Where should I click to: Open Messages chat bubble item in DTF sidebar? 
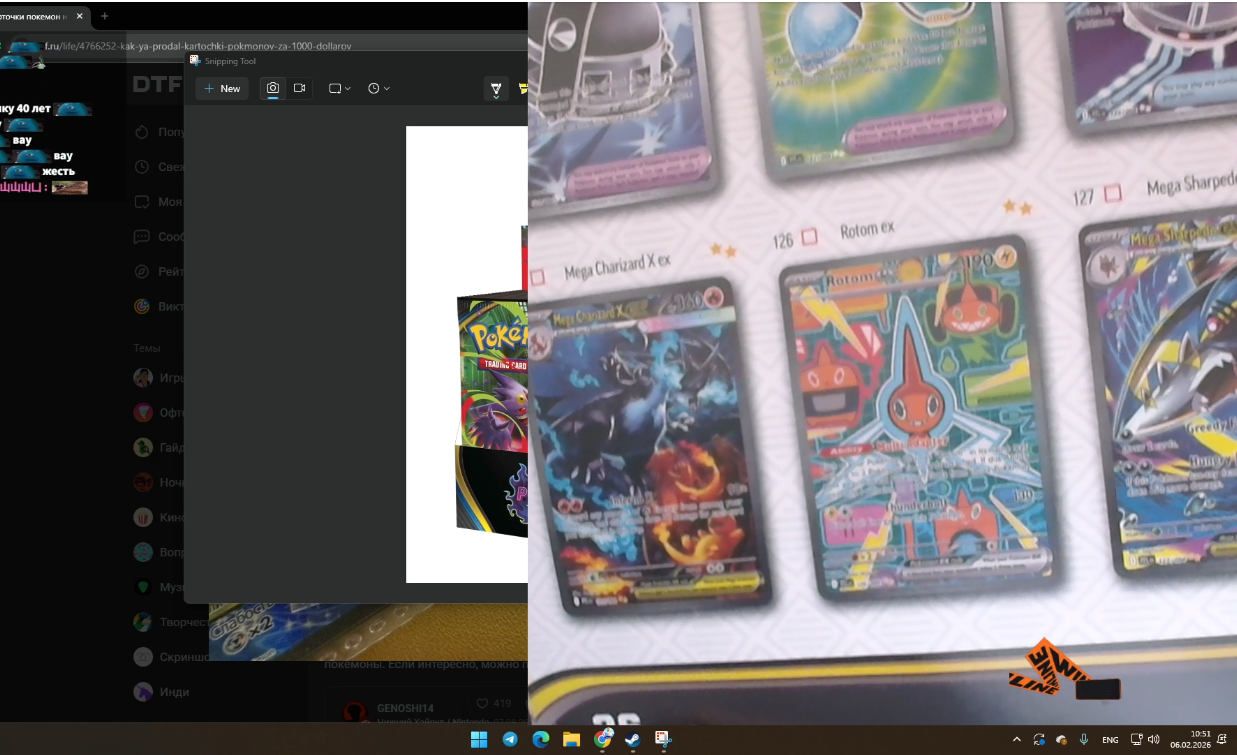tap(158, 237)
